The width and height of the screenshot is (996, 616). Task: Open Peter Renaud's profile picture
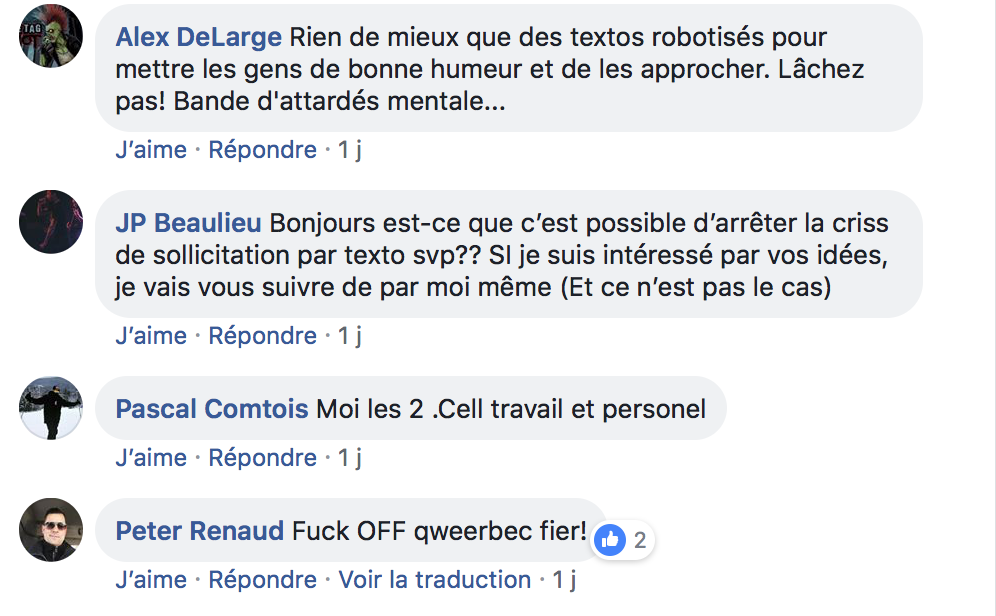51,530
